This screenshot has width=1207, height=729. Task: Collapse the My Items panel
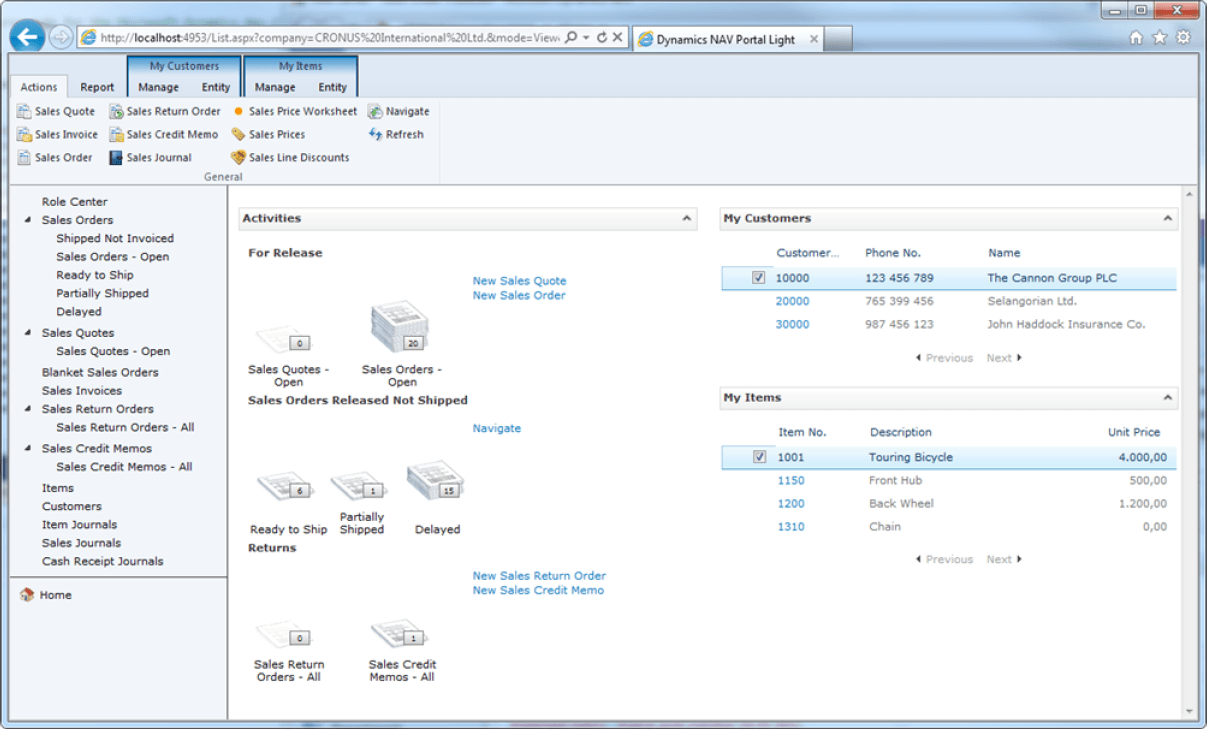[1168, 397]
